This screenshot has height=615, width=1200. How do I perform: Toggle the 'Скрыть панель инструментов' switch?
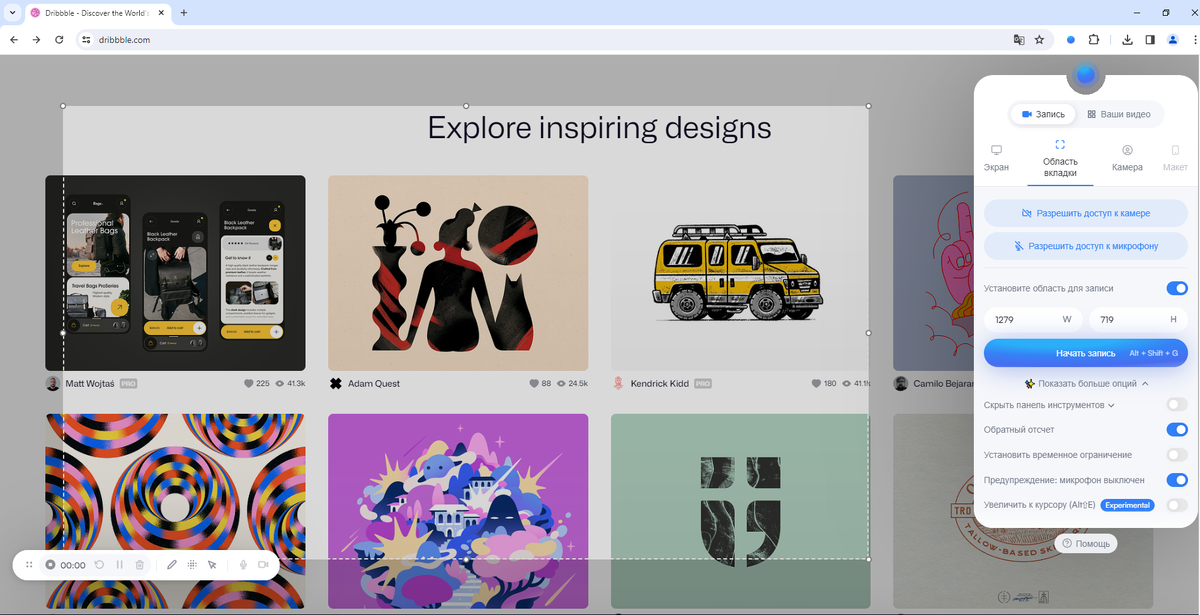(1177, 405)
